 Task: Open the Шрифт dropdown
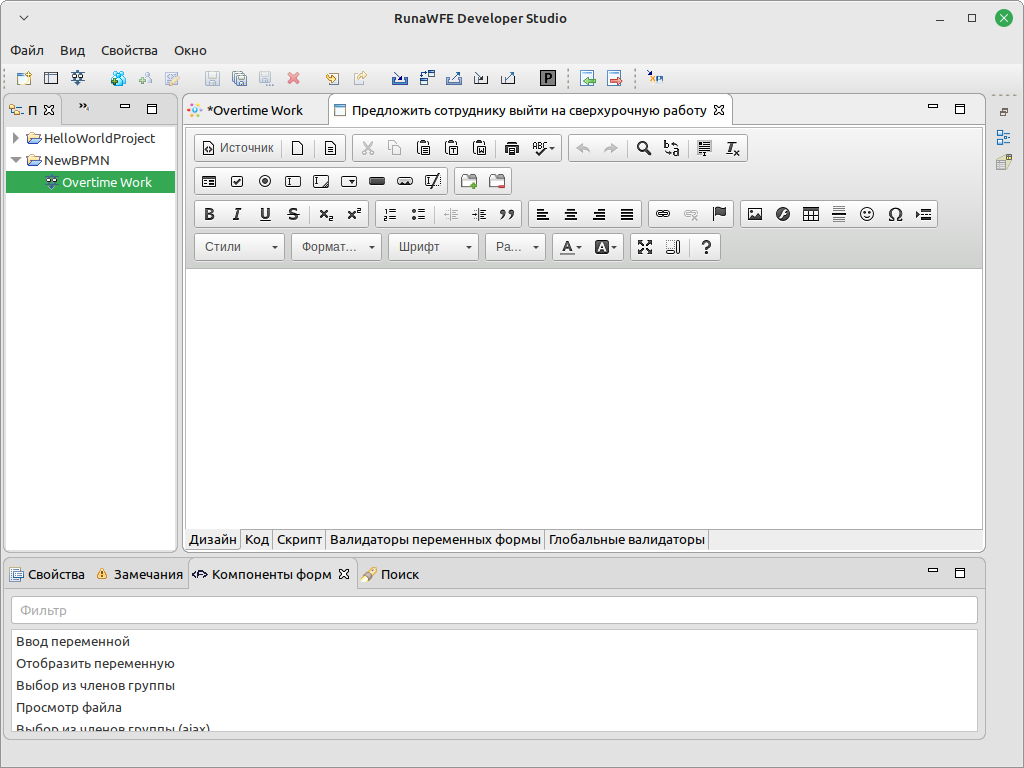[x=434, y=247]
